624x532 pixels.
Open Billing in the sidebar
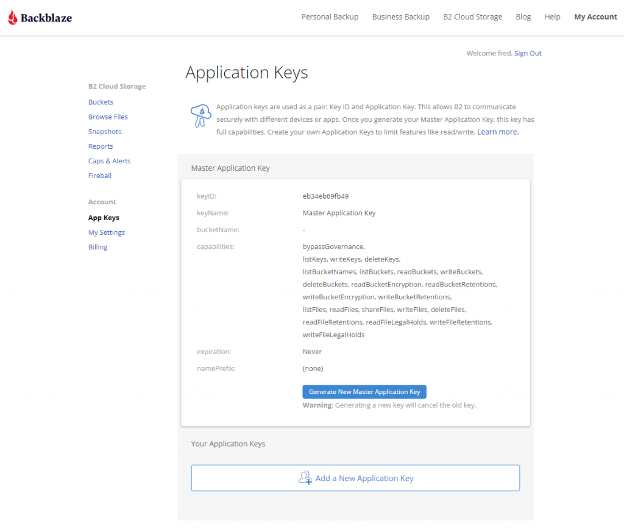[x=98, y=247]
